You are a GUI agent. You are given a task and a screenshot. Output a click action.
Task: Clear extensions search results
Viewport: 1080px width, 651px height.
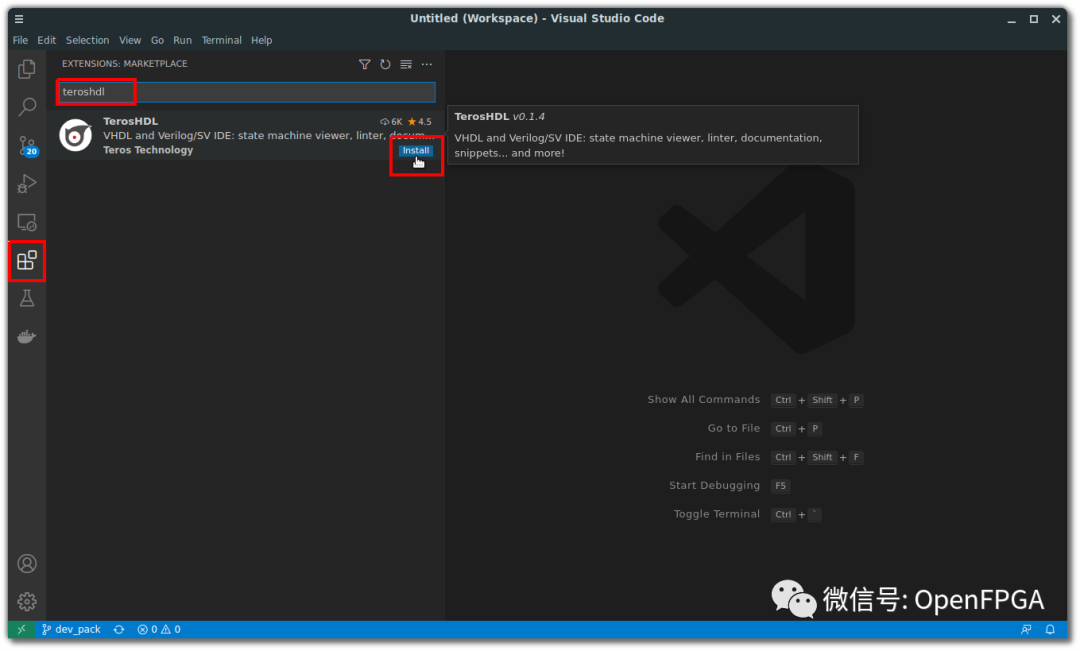[x=406, y=64]
